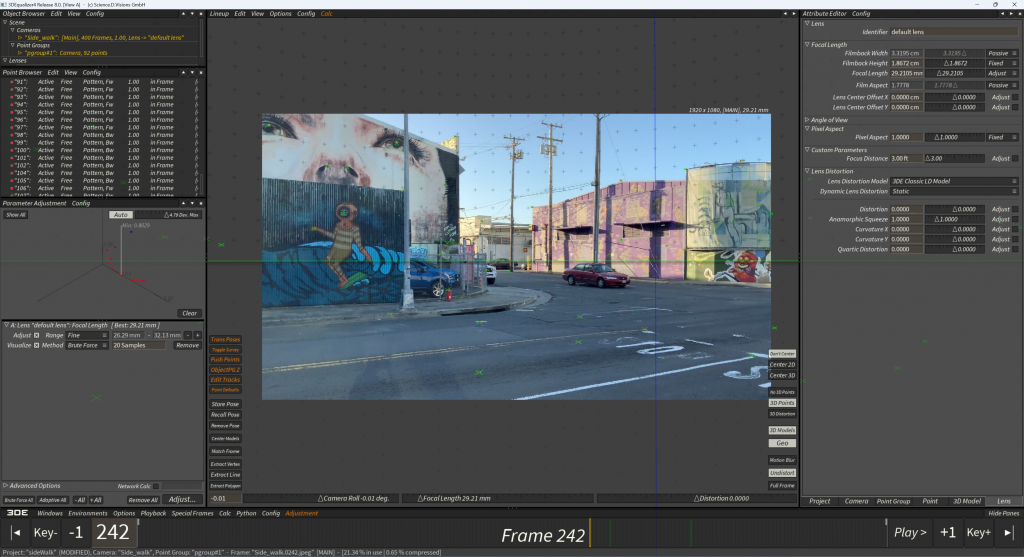Toggle the Adjust checkbox for Focal Length parameter

37,335
